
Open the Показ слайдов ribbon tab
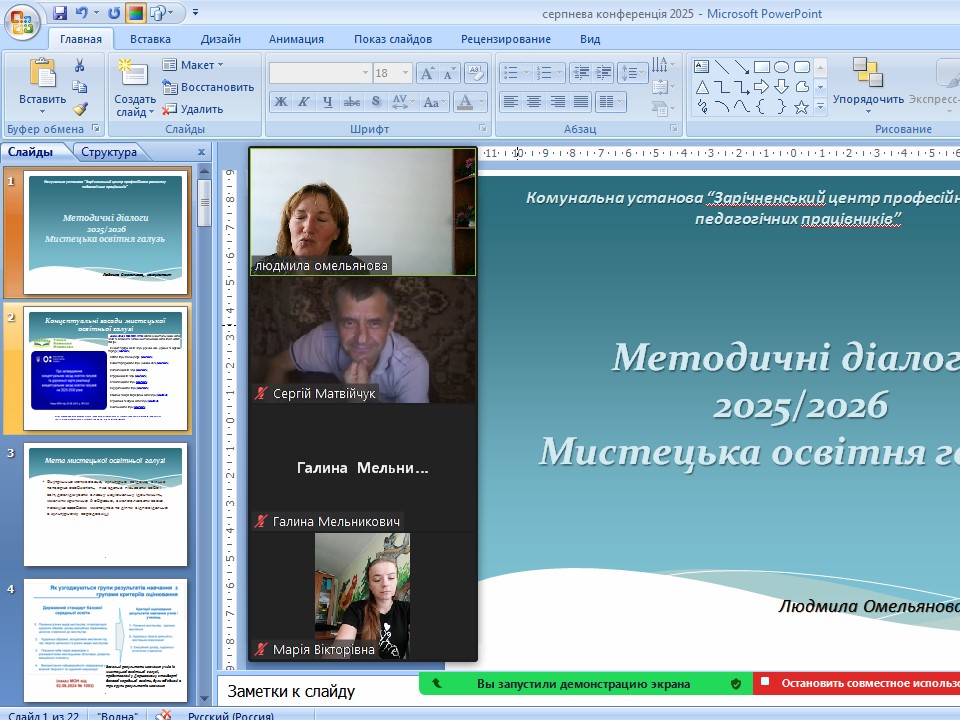pos(393,39)
